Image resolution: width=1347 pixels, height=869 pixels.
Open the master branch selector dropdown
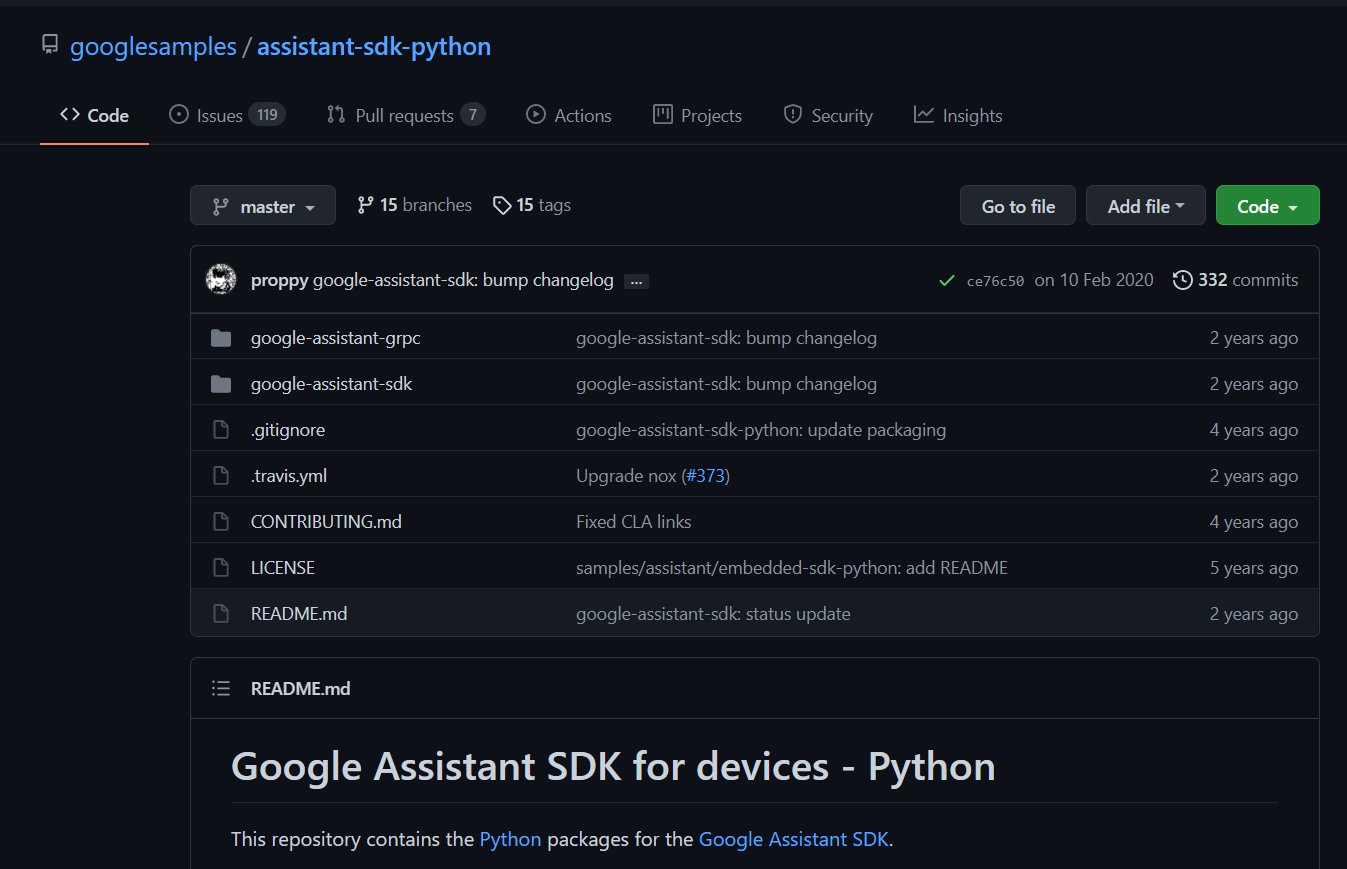tap(262, 205)
